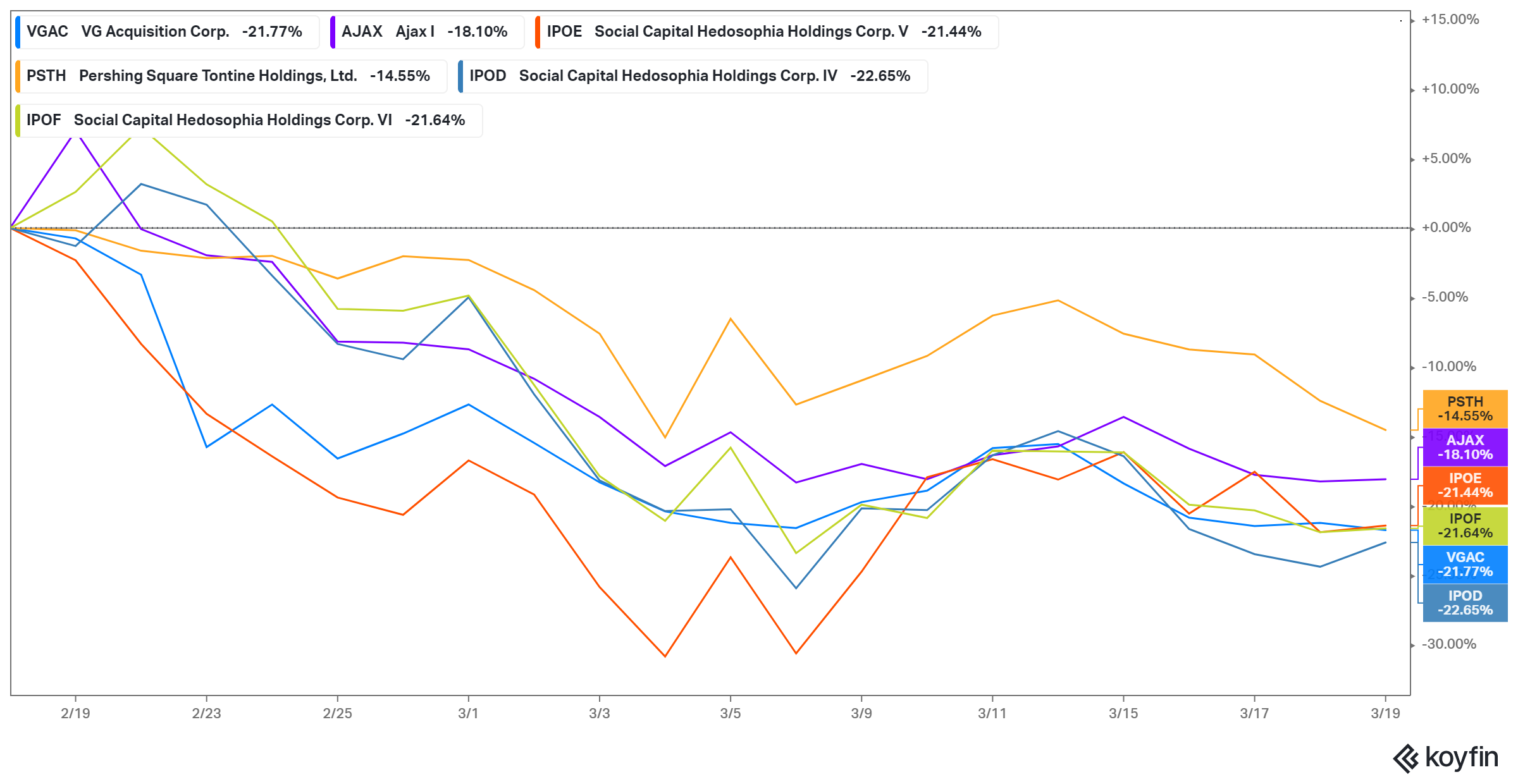Click the red-orange IPOE color bar in legend

point(538,32)
